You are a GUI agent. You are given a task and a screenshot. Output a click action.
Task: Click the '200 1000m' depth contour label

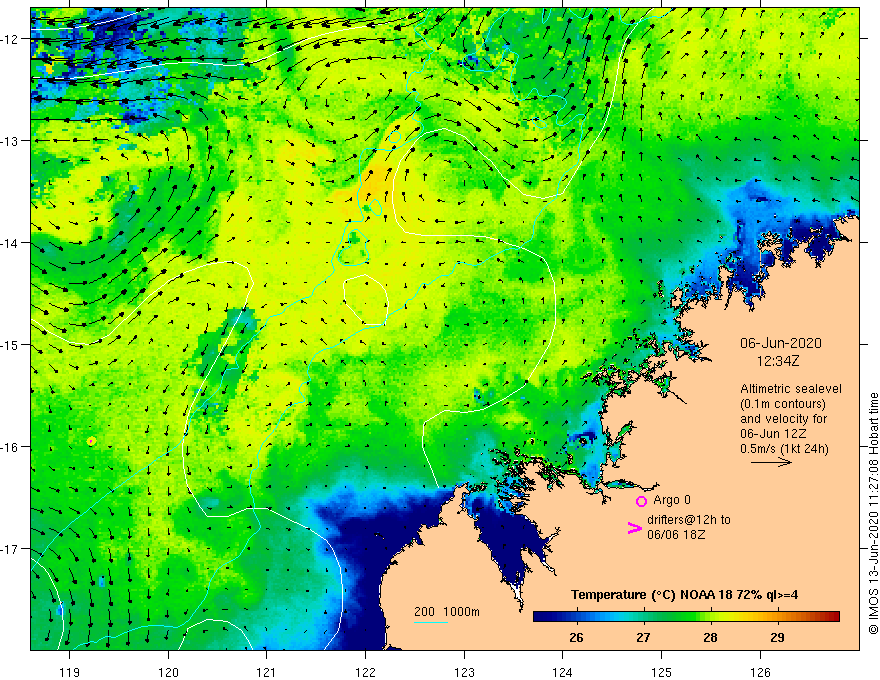click(x=447, y=612)
